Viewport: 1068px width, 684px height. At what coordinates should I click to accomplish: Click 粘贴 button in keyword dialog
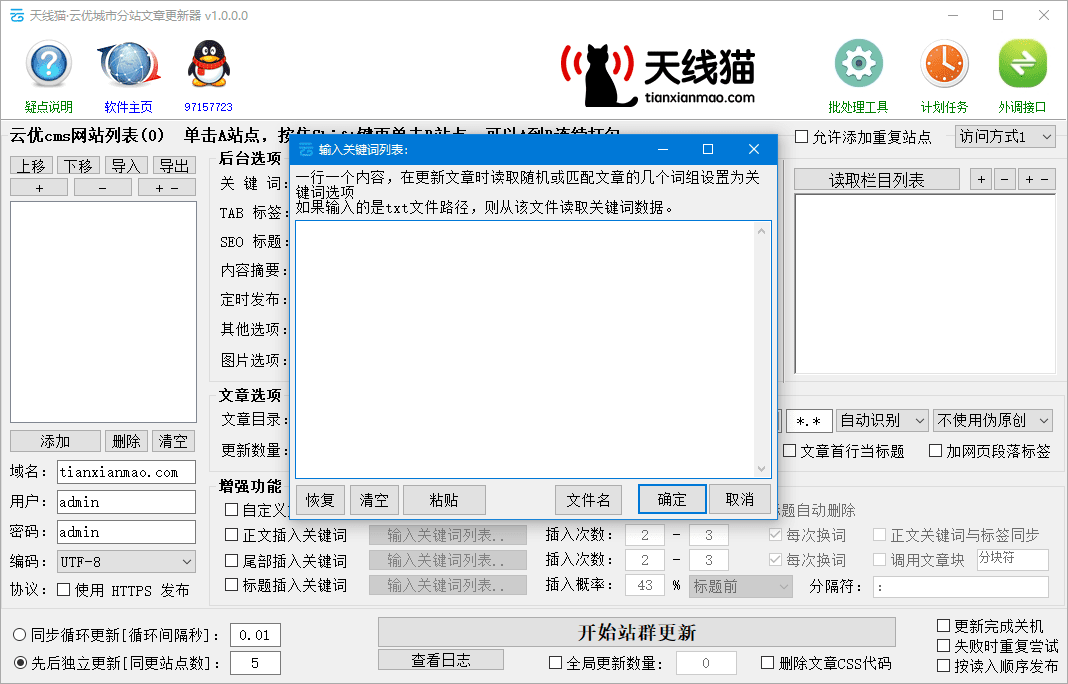(x=444, y=500)
